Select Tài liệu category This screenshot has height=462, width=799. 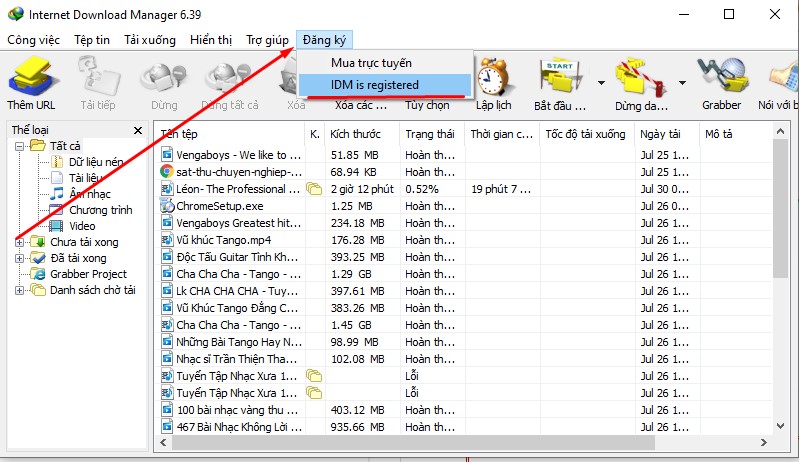point(85,178)
